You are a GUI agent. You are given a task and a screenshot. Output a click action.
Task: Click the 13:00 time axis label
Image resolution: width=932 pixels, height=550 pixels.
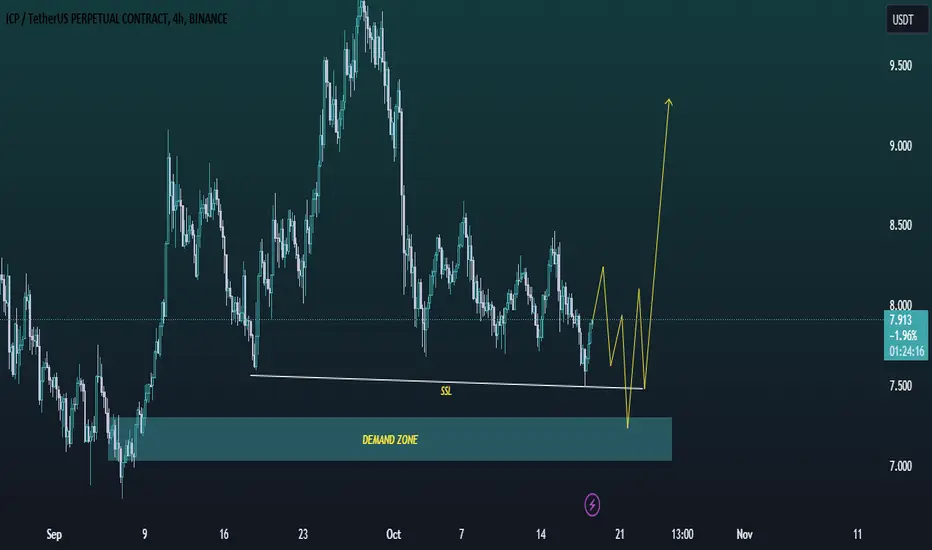[682, 535]
